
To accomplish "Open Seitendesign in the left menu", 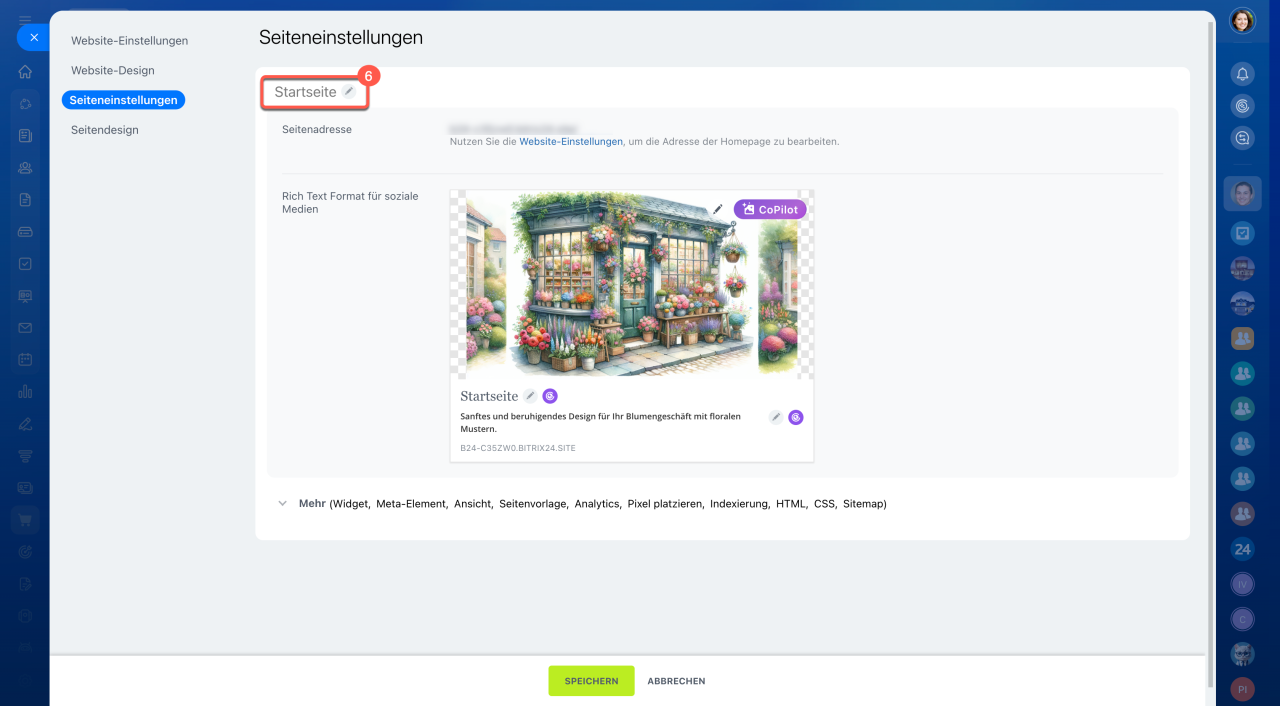I will [104, 130].
